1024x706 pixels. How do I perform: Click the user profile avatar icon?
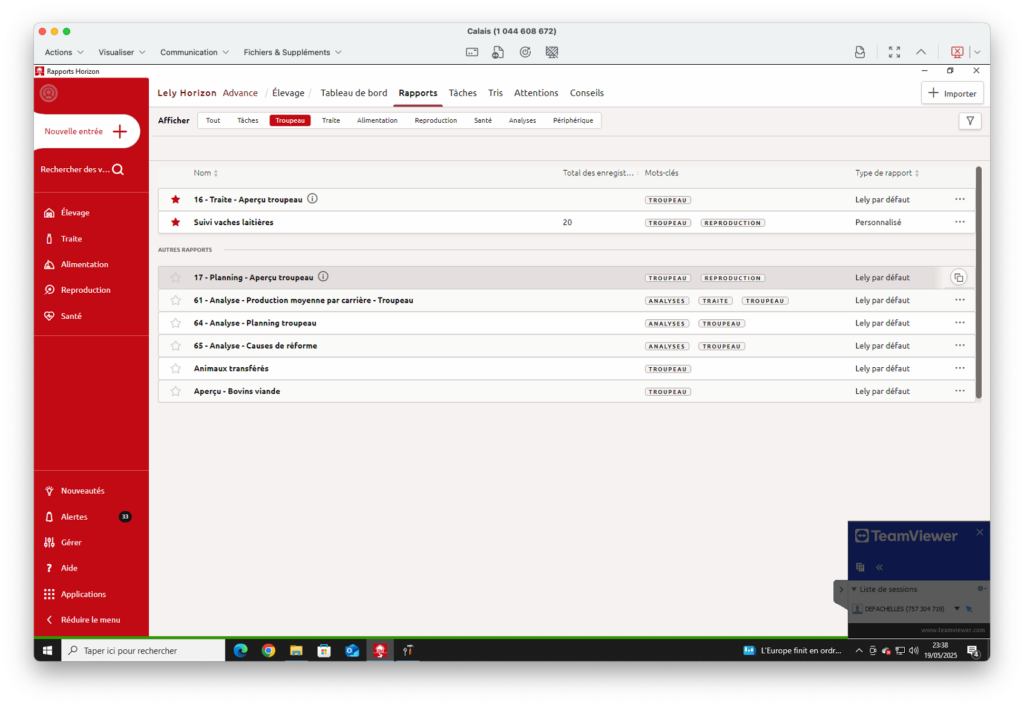coord(49,93)
